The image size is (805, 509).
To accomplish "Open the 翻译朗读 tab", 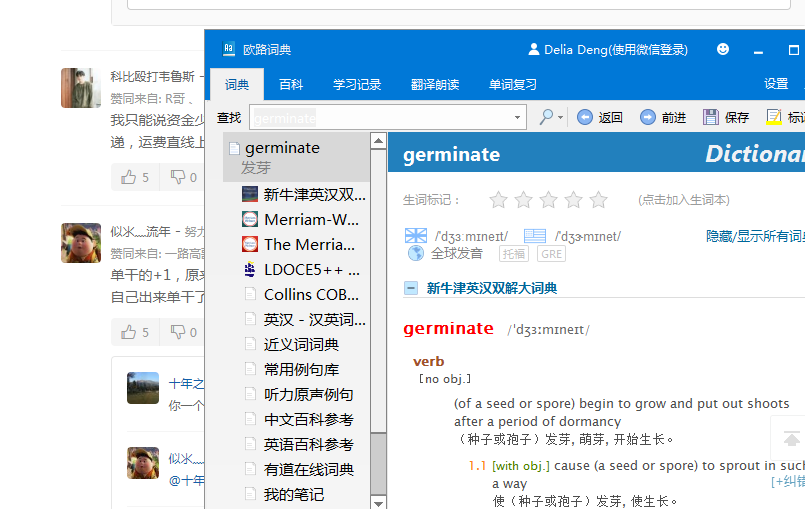I will click(435, 84).
